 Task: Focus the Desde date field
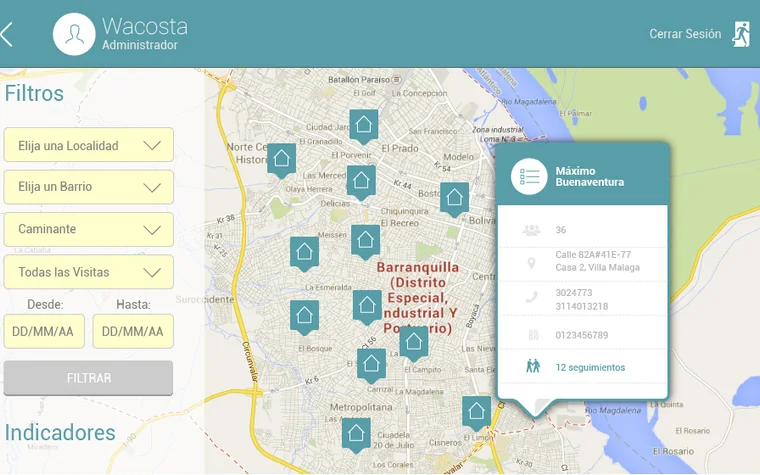tap(44, 332)
